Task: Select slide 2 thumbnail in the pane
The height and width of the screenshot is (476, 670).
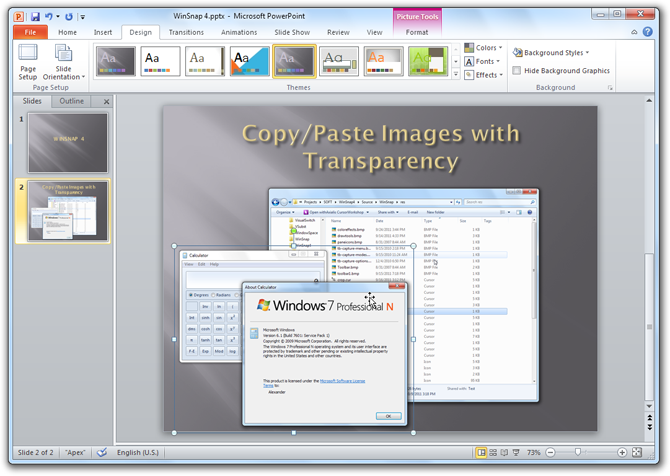Action: pyautogui.click(x=68, y=211)
